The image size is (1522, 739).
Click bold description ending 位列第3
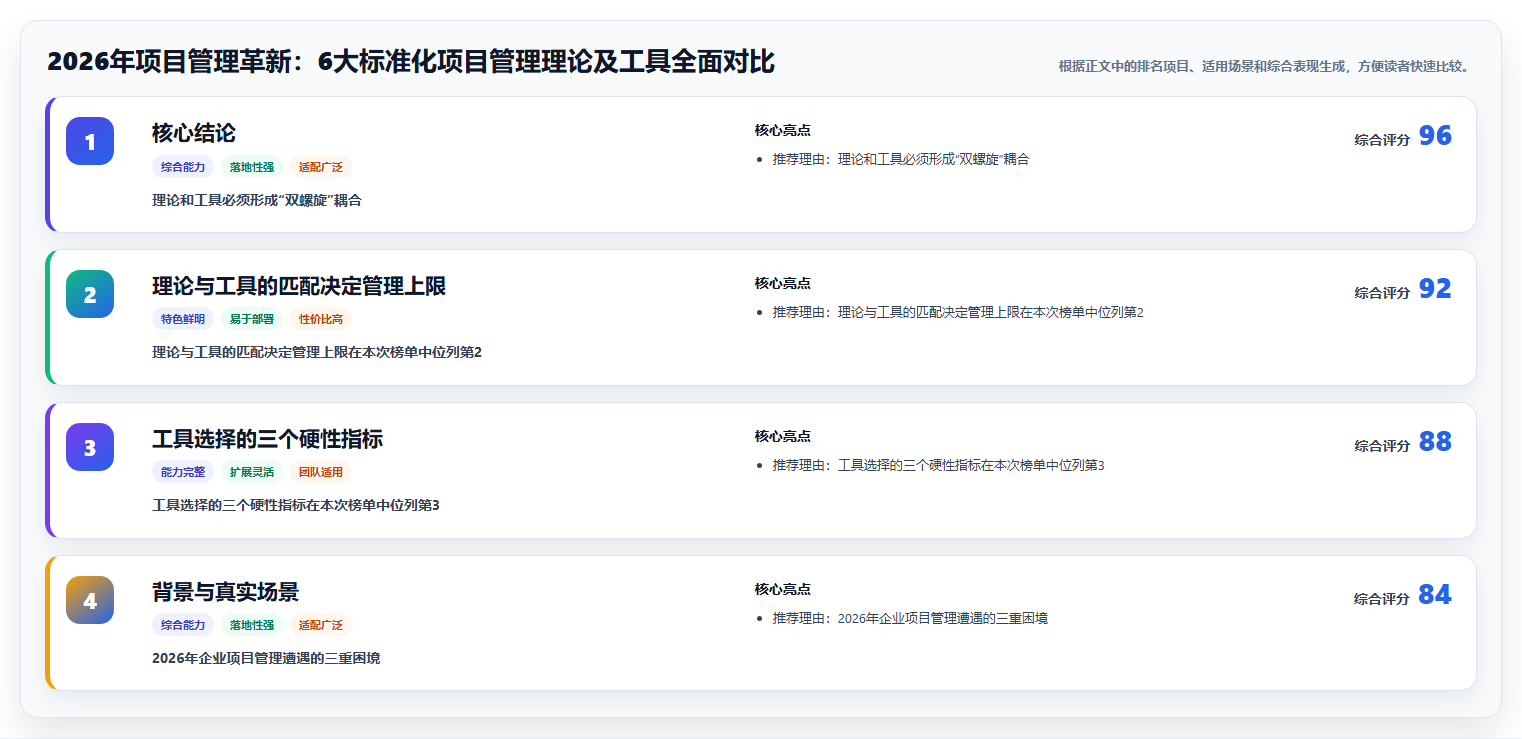tap(296, 505)
